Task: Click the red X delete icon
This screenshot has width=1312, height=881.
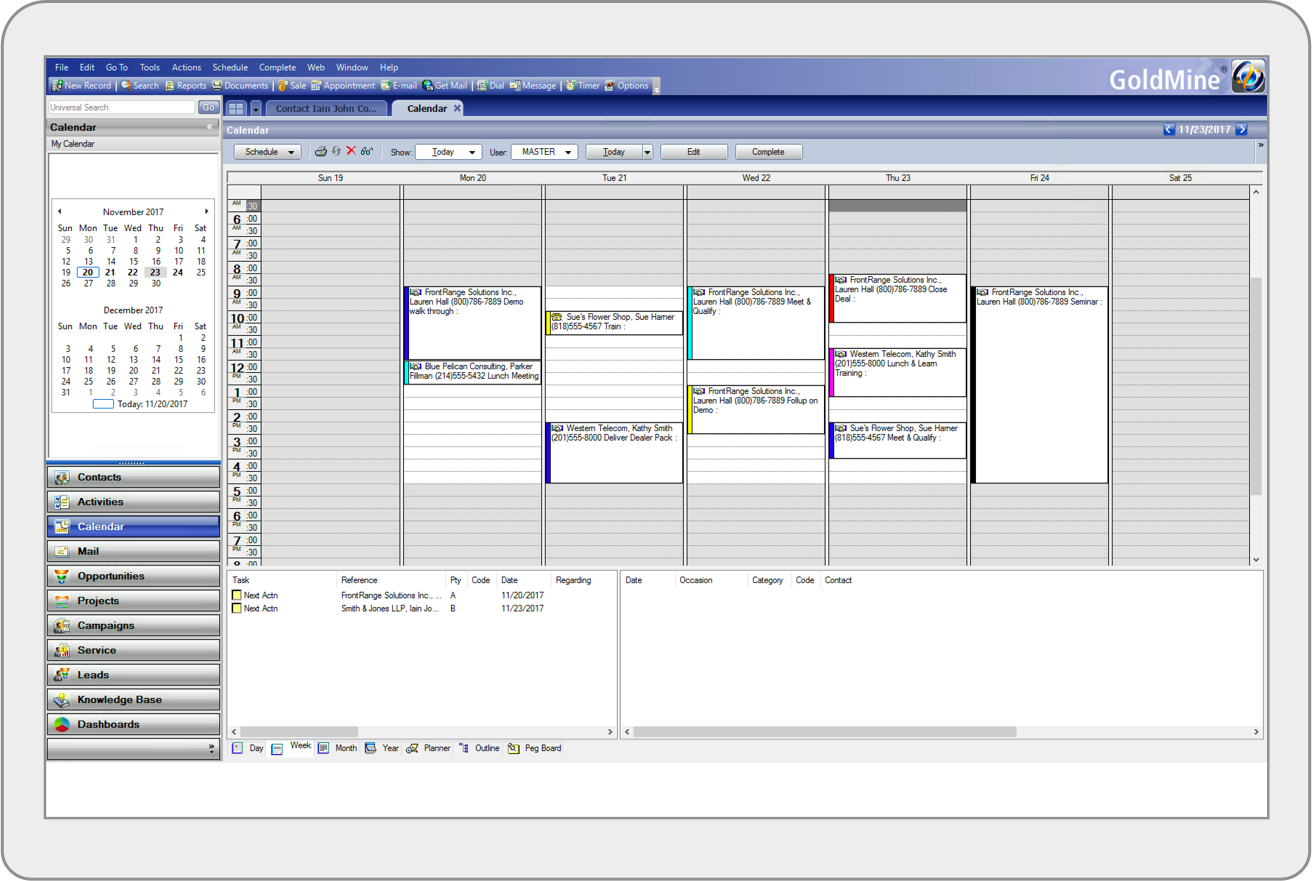Action: 351,152
